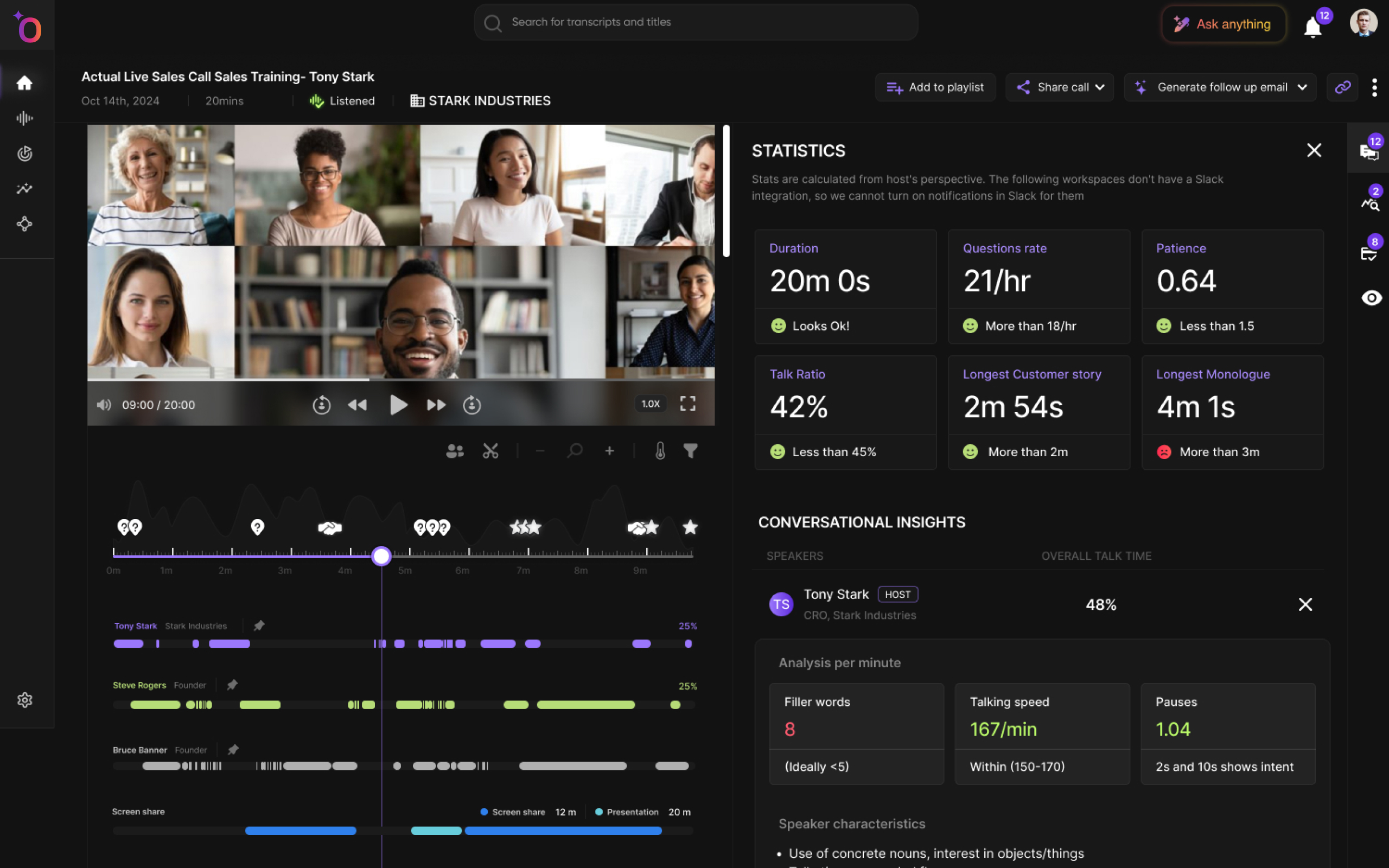Go to Home in the left sidebar
Viewport: 1389px width, 868px height.
24,83
